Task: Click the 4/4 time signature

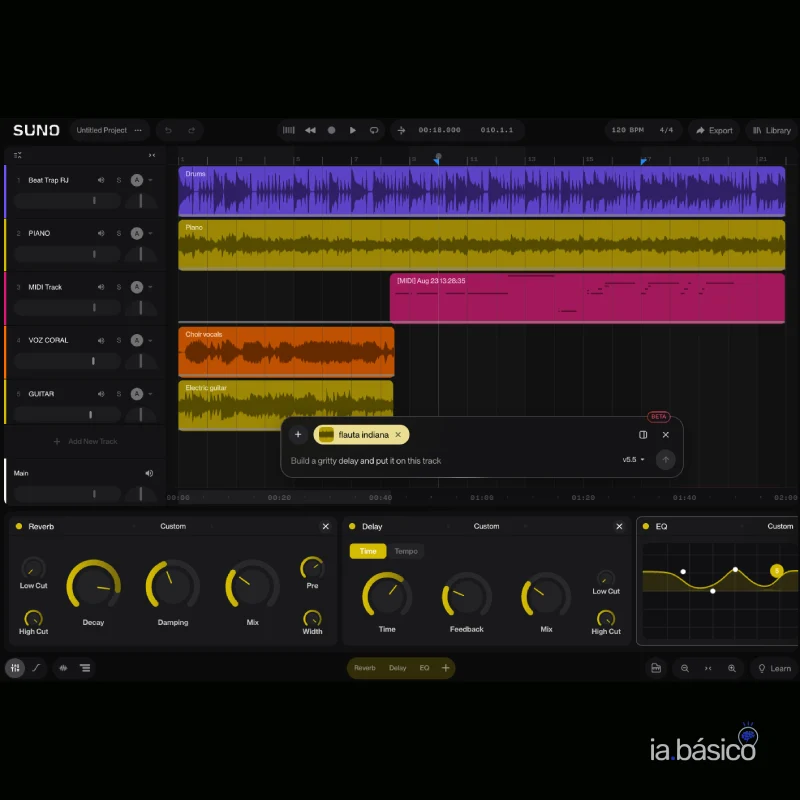Action: (666, 130)
